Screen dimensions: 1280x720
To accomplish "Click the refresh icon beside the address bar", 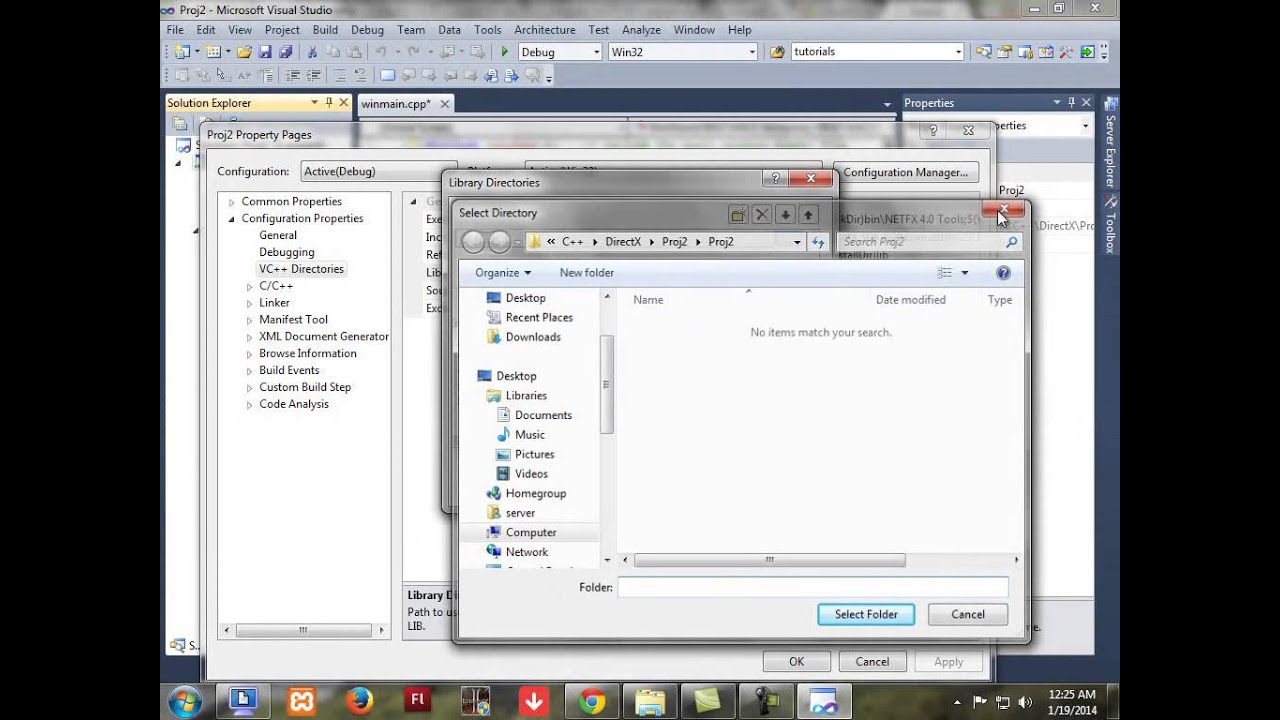I will pyautogui.click(x=819, y=242).
